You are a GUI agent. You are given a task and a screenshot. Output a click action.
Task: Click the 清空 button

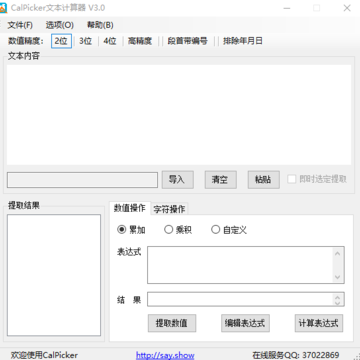220,180
